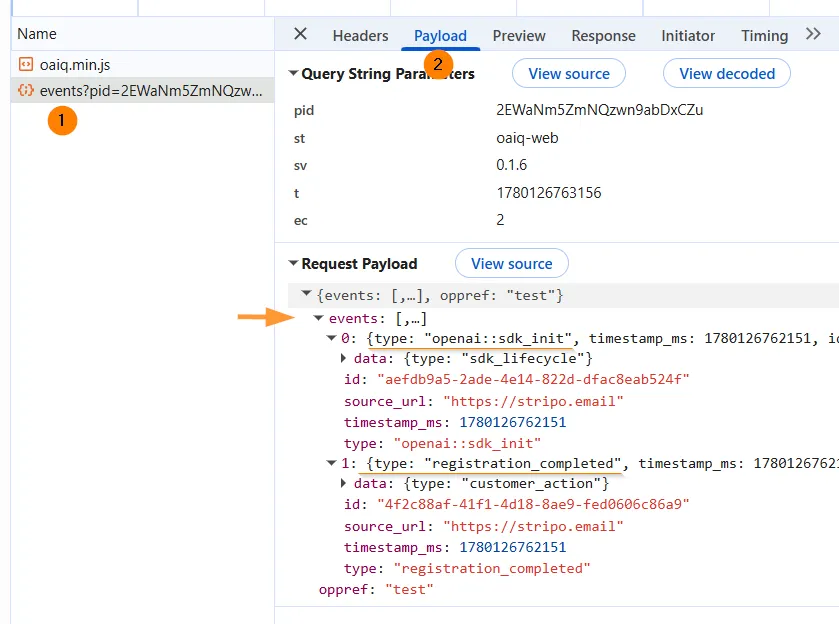
Task: Collapse the root payload object
Action: coord(307,293)
